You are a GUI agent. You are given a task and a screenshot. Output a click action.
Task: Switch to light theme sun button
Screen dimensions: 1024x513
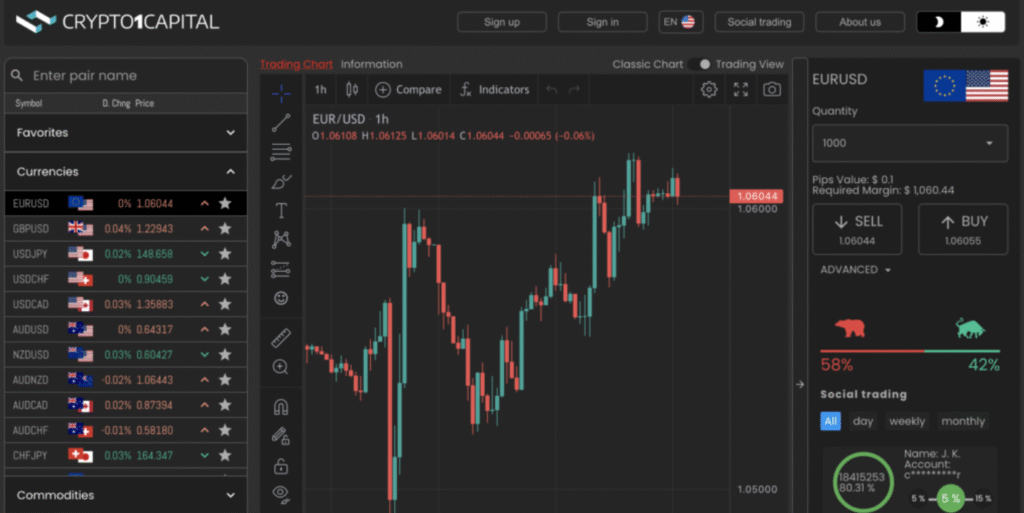[983, 22]
